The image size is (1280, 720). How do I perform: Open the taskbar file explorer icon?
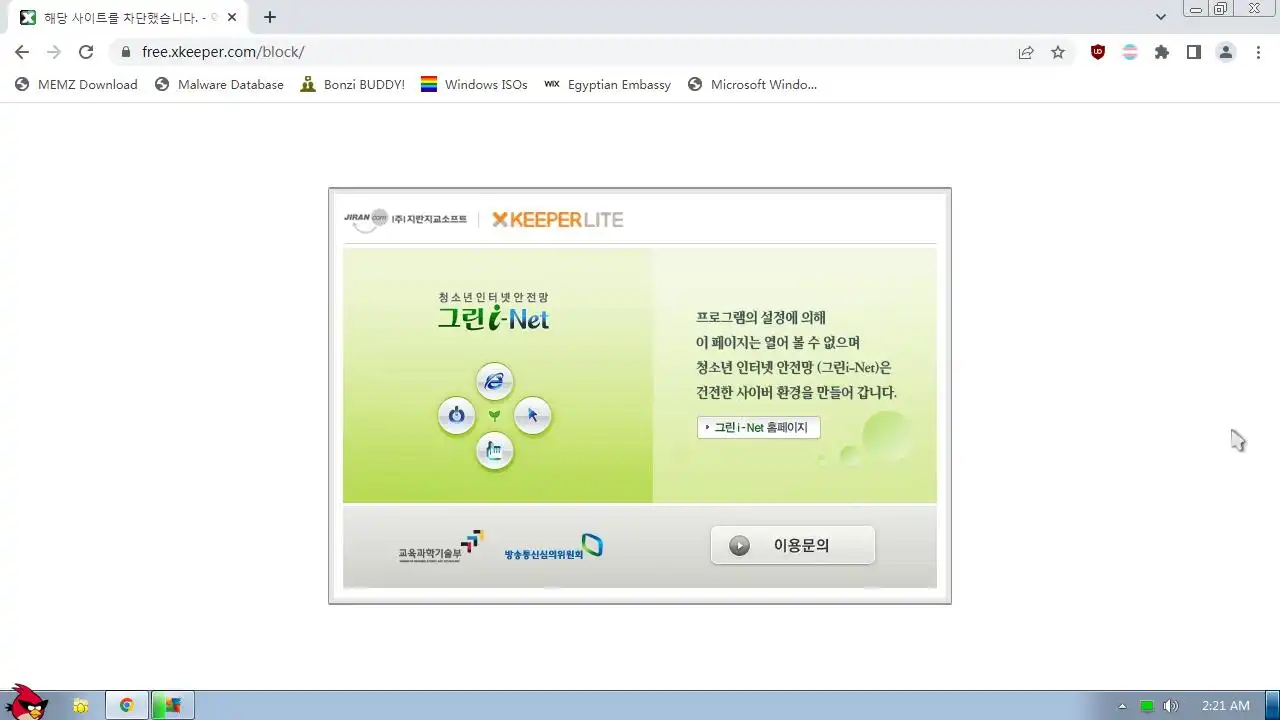pos(81,705)
